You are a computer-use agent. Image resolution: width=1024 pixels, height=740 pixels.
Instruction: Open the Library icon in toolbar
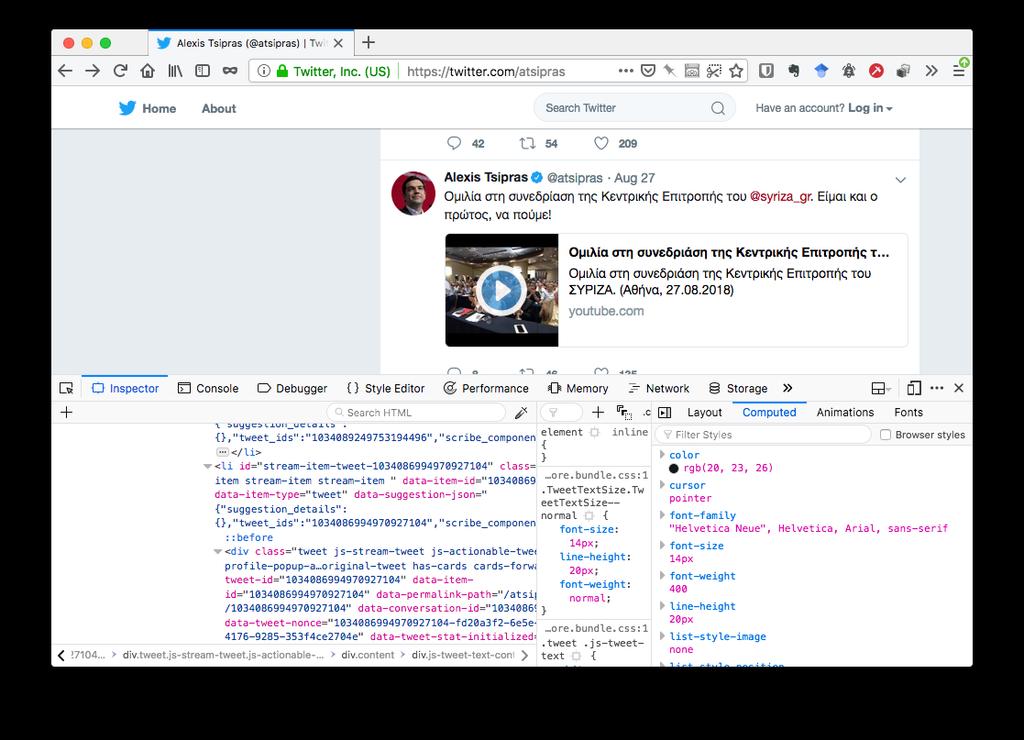(175, 71)
